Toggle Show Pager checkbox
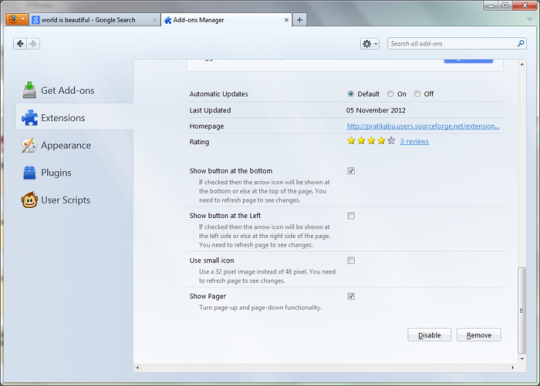This screenshot has width=540, height=386. (351, 296)
